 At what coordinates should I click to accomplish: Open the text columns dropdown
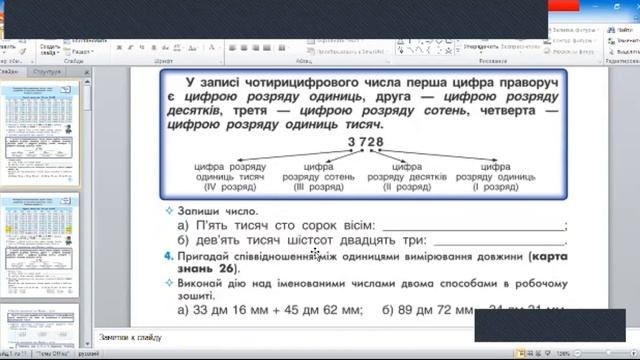282,48
